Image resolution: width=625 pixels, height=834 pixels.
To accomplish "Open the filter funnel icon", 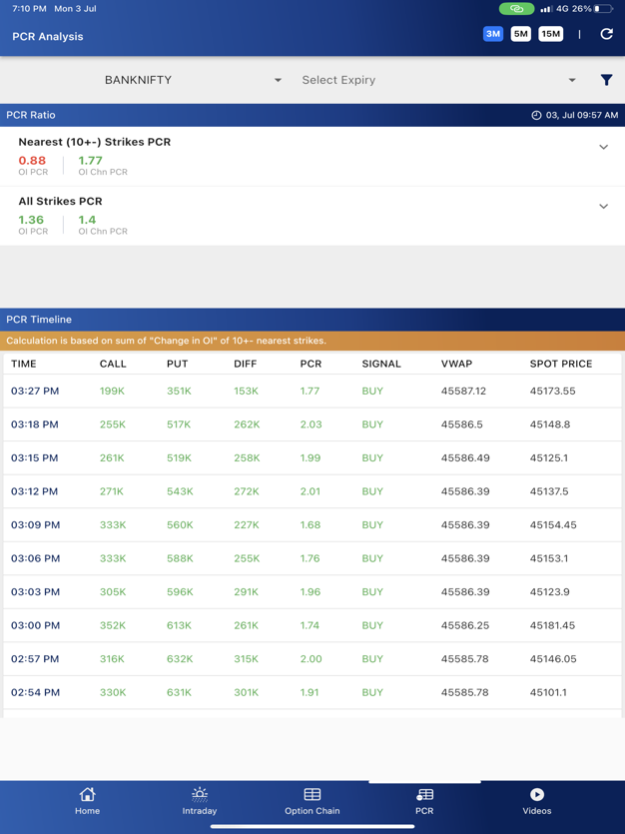I will (606, 80).
